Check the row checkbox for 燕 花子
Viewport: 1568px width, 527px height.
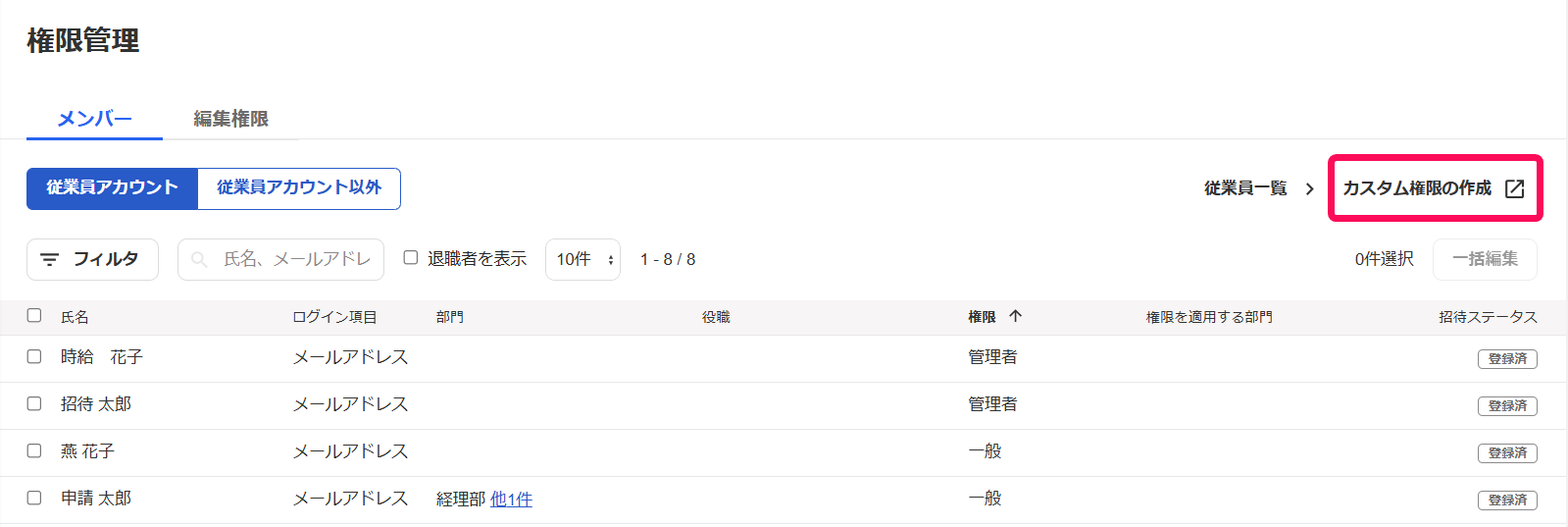coord(34,450)
